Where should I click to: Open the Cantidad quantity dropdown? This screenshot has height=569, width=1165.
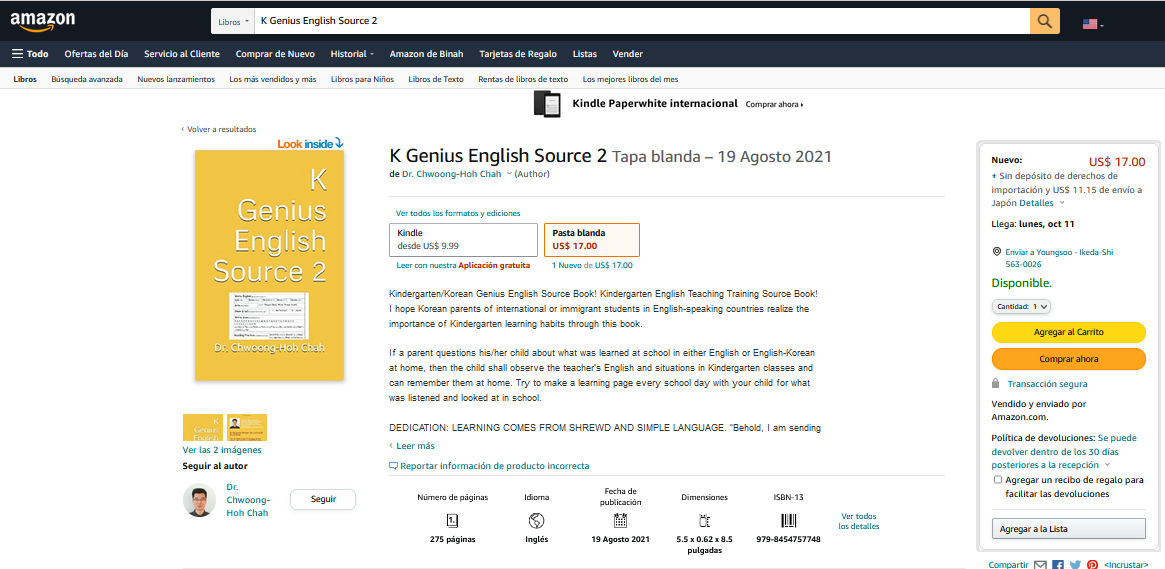coord(1021,306)
